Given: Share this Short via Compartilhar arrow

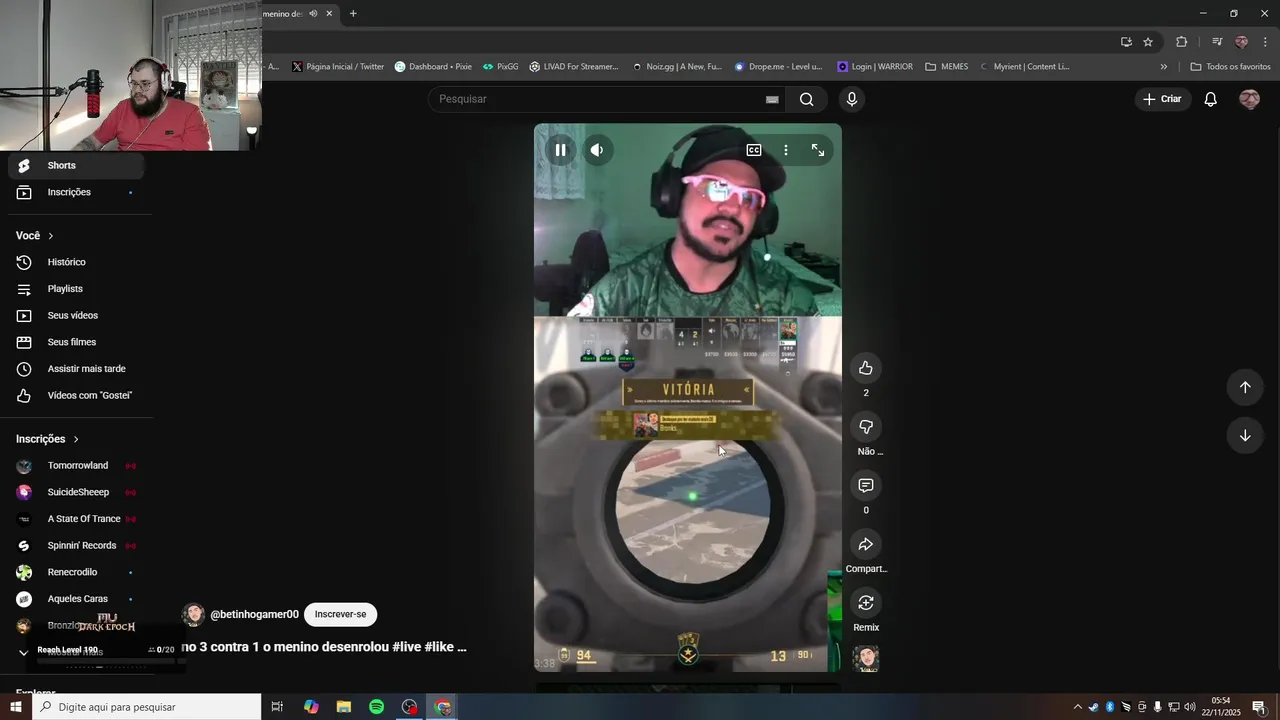Looking at the screenshot, I should point(866,544).
